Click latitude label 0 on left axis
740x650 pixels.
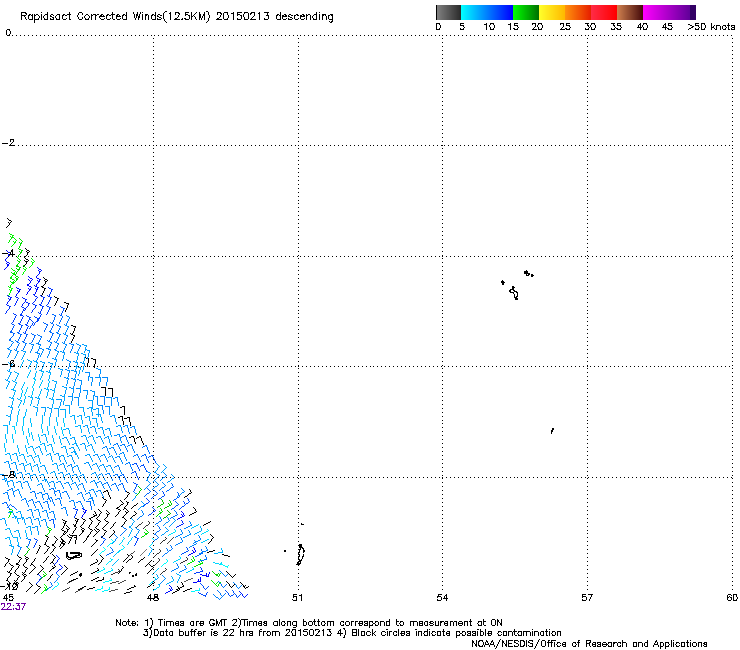tap(8, 32)
